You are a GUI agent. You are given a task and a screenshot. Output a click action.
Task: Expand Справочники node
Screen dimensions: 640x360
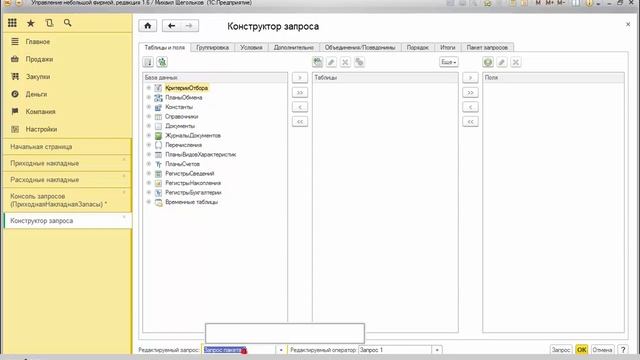(x=149, y=116)
